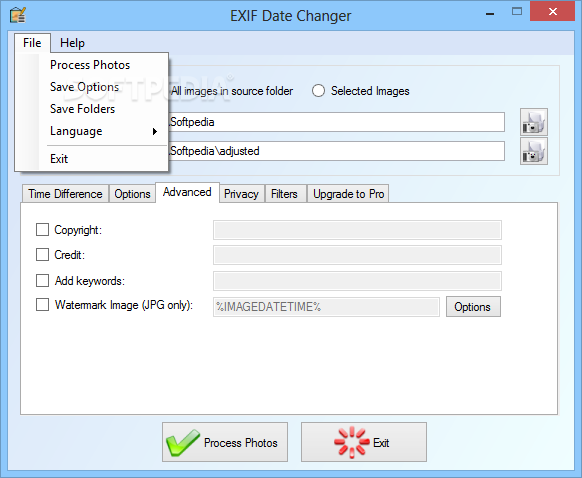Image resolution: width=582 pixels, height=478 pixels.
Task: Select Save Options menu entry
Action: 84,87
